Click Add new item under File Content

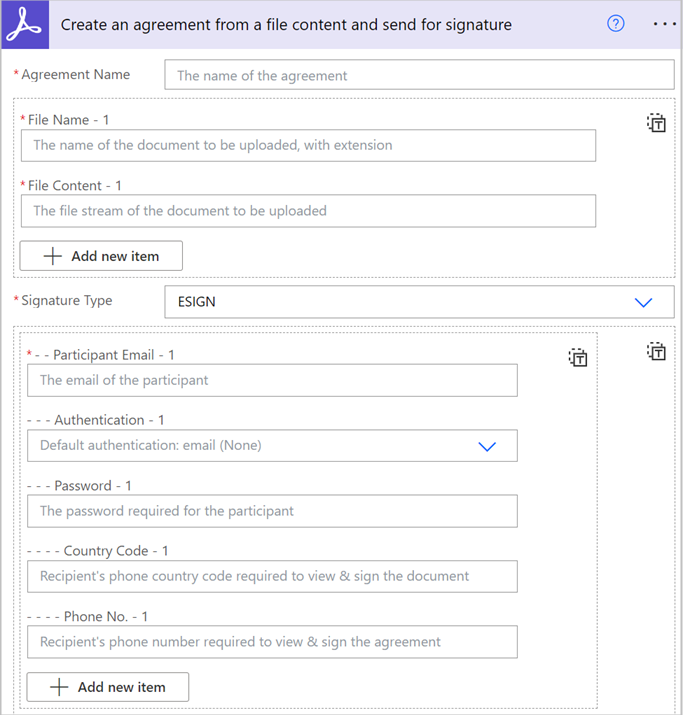[x=101, y=256]
